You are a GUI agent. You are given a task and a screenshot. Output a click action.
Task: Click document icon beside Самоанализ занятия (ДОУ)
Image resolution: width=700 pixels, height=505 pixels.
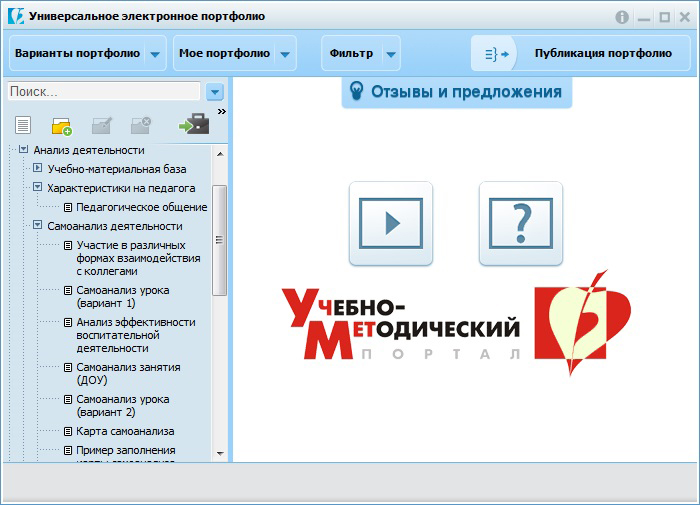(x=68, y=367)
